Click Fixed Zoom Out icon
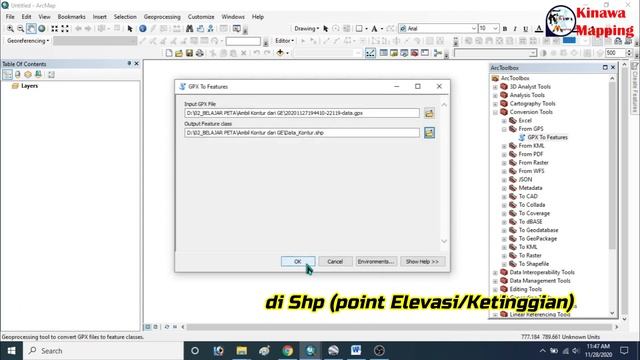Screen dimensions: 640x360 coord(65,29)
